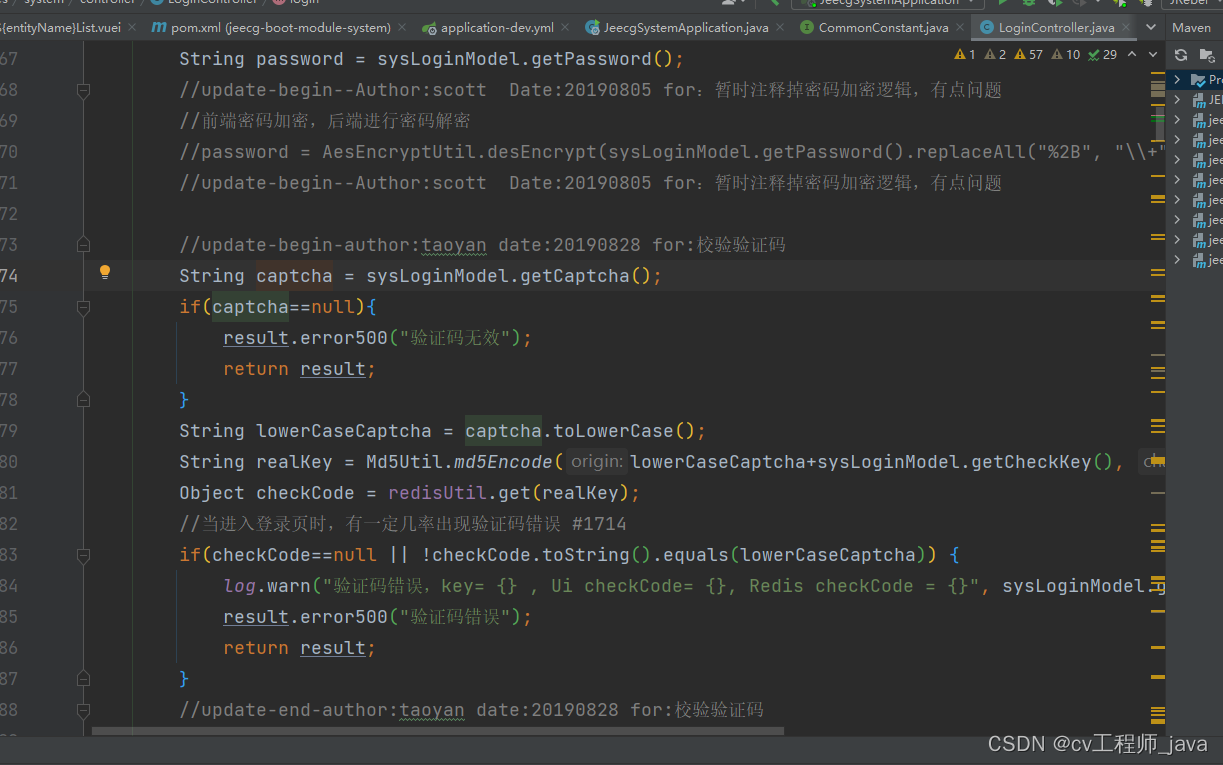Close the ${entityName}List.vuei tab
The height and width of the screenshot is (765, 1223).
point(131,28)
